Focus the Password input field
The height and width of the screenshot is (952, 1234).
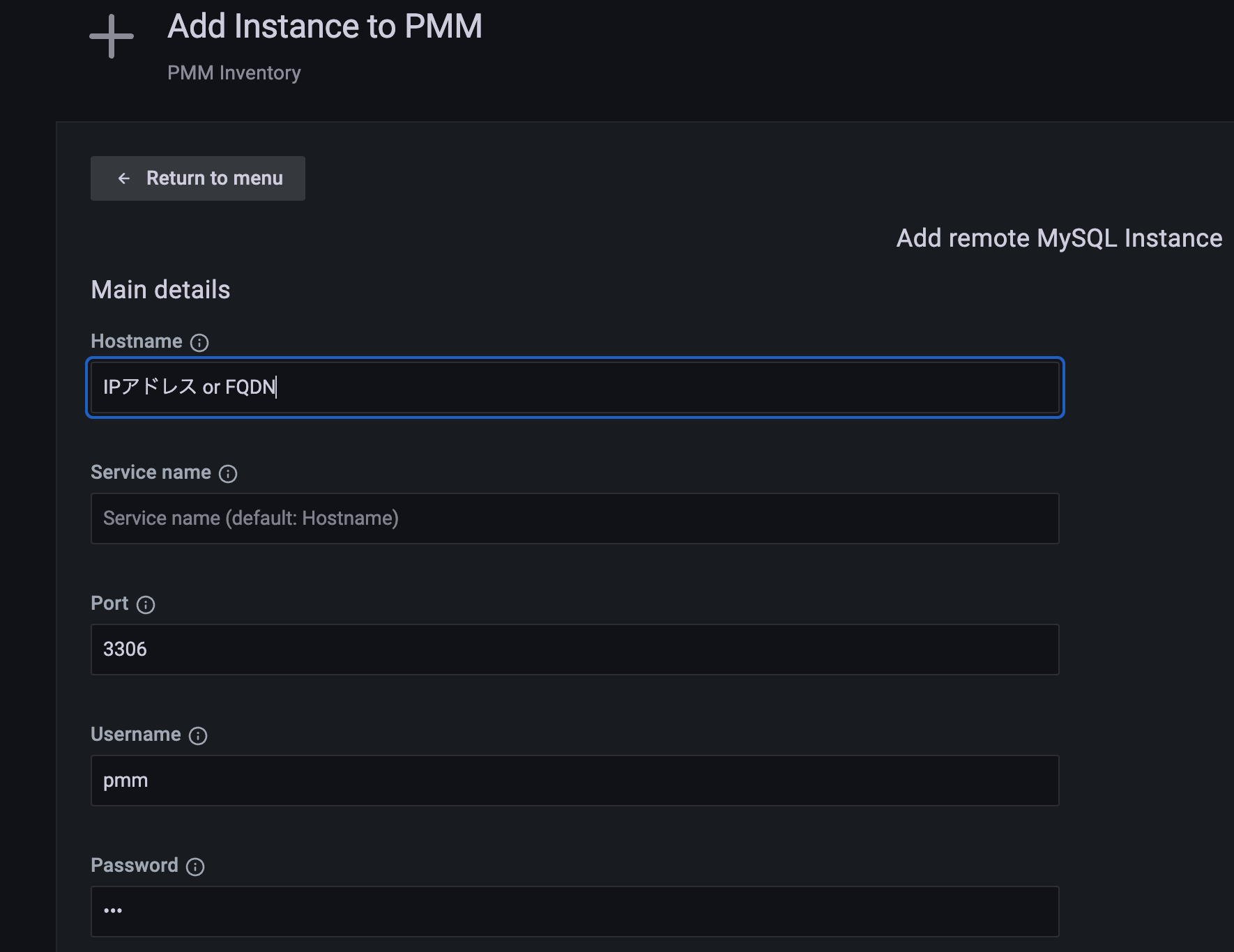(575, 912)
